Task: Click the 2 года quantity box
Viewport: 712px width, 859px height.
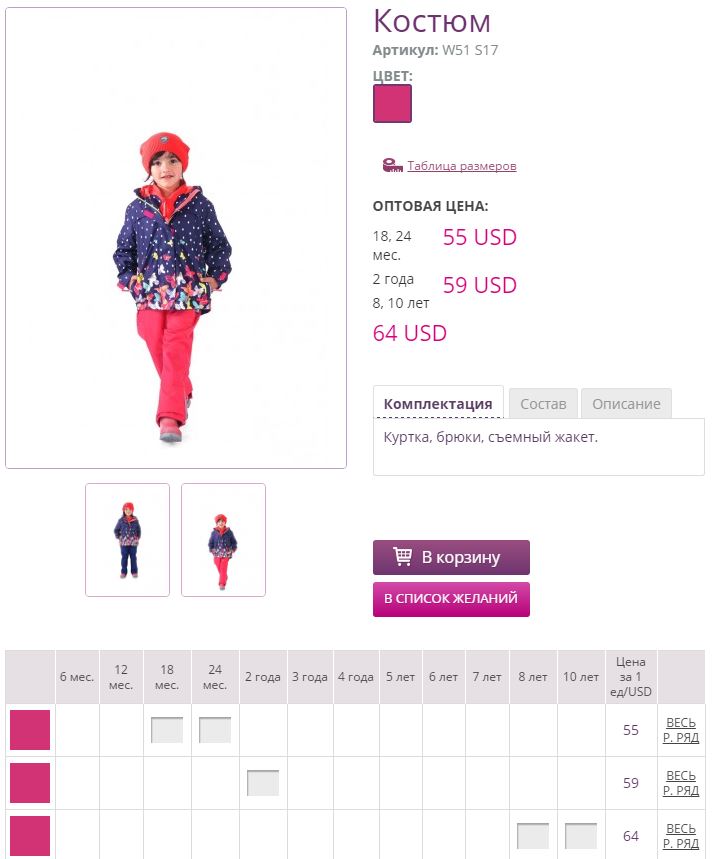Action: click(x=263, y=782)
